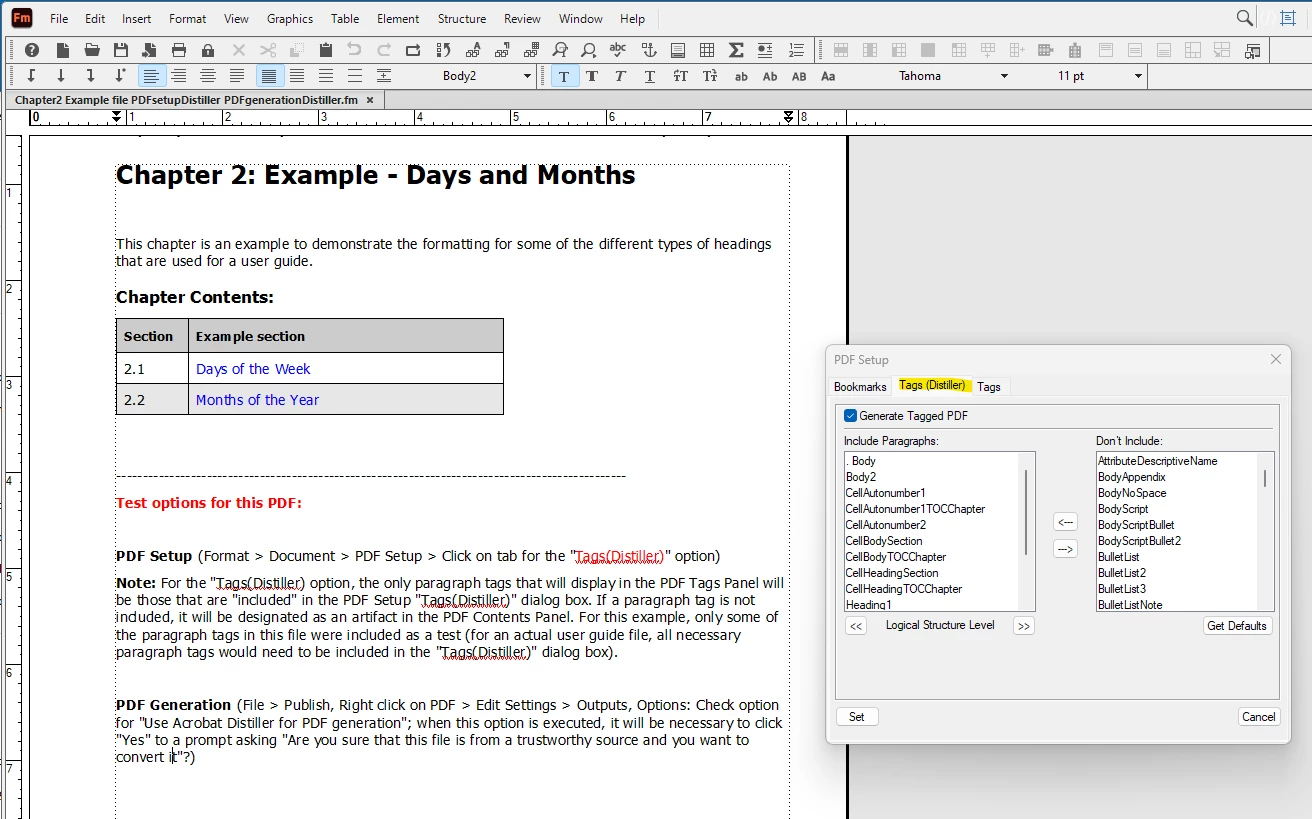The width and height of the screenshot is (1312, 819).
Task: Select 'Body2' in Include Paragraphs list
Action: 861,477
